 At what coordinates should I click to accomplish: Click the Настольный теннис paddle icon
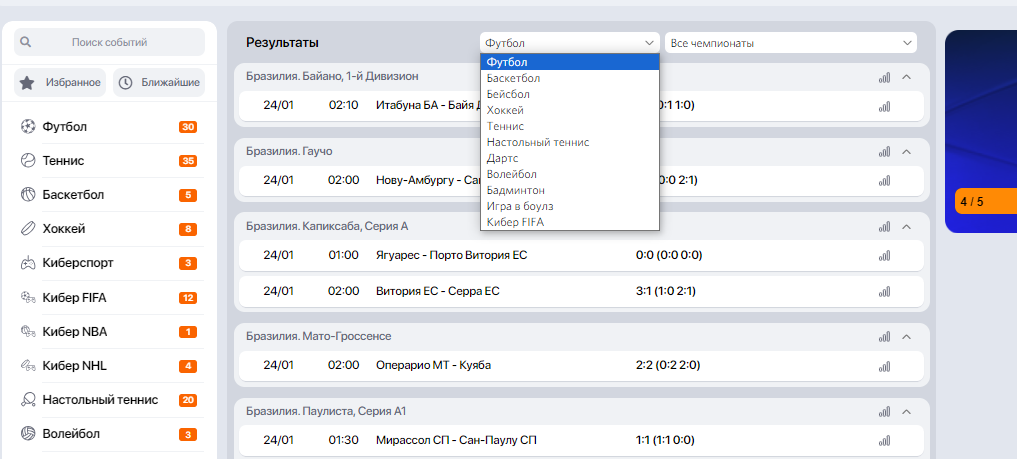pos(27,400)
